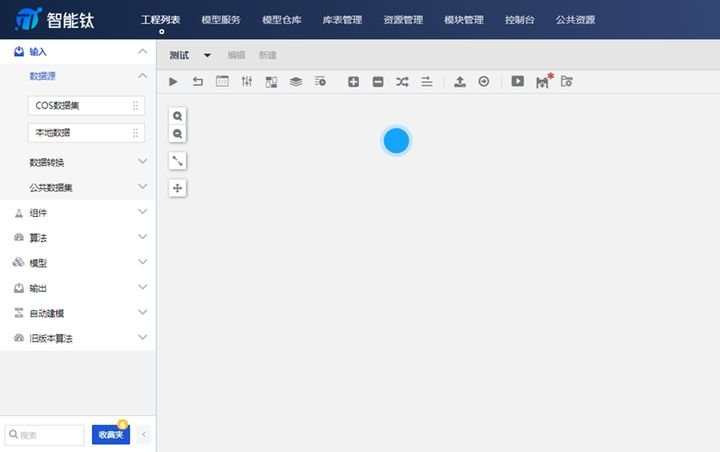
Task: Collapse the sidebar with the chevron button
Action: pos(144,435)
